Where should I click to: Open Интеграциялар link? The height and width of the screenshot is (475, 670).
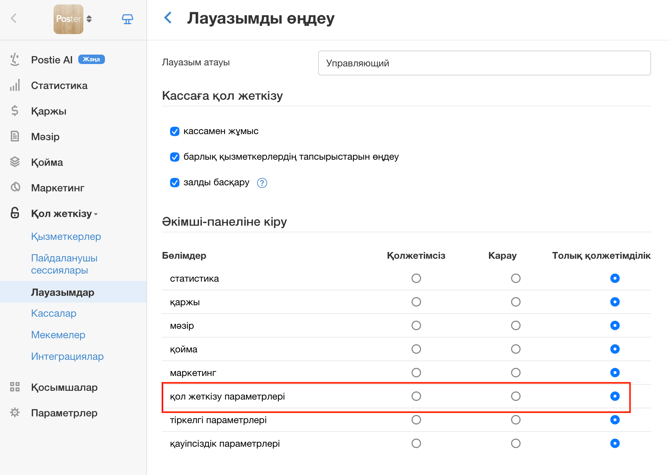coord(67,356)
